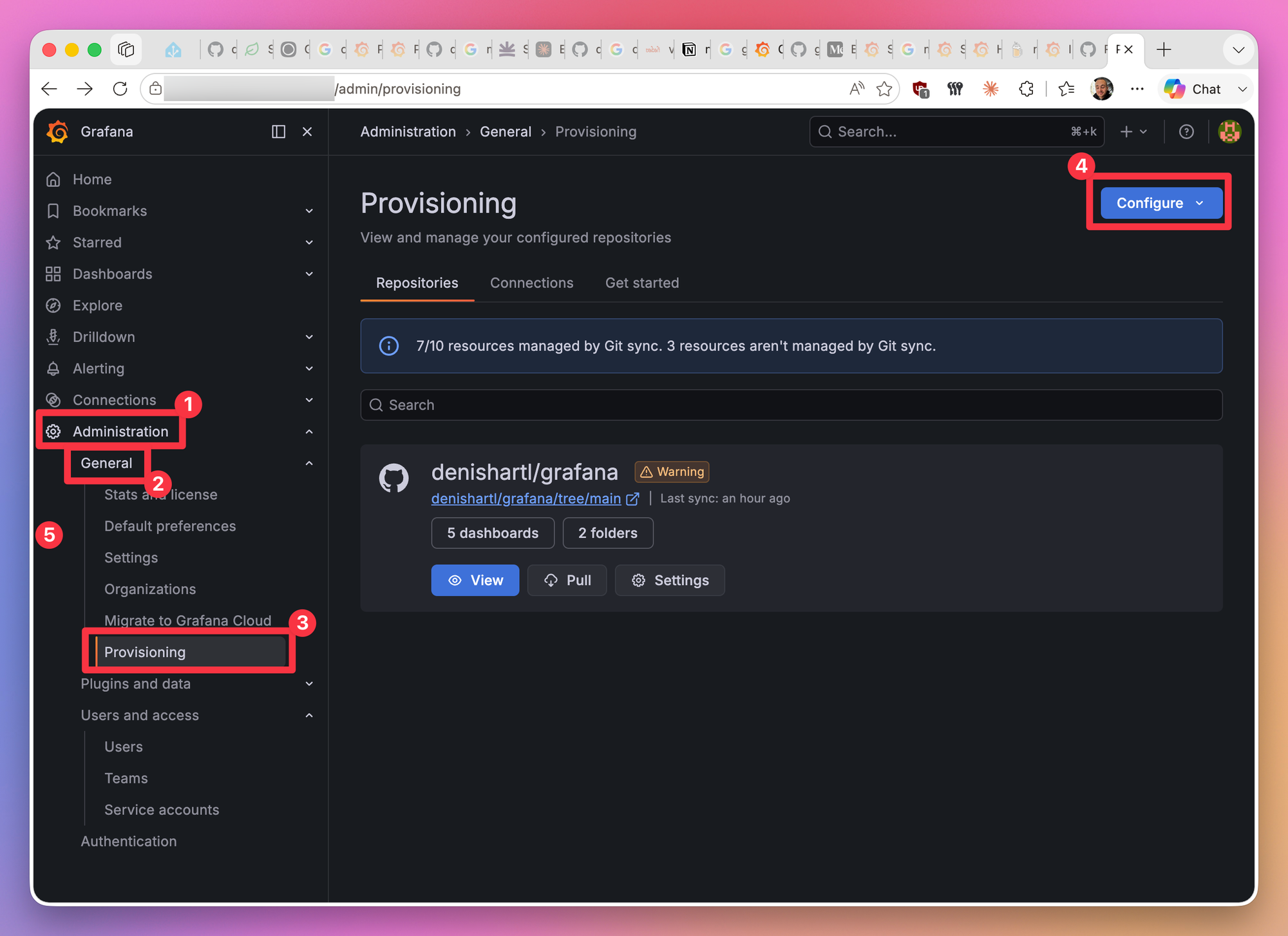
Task: Expand the Bookmarks section chevron
Action: [x=309, y=211]
